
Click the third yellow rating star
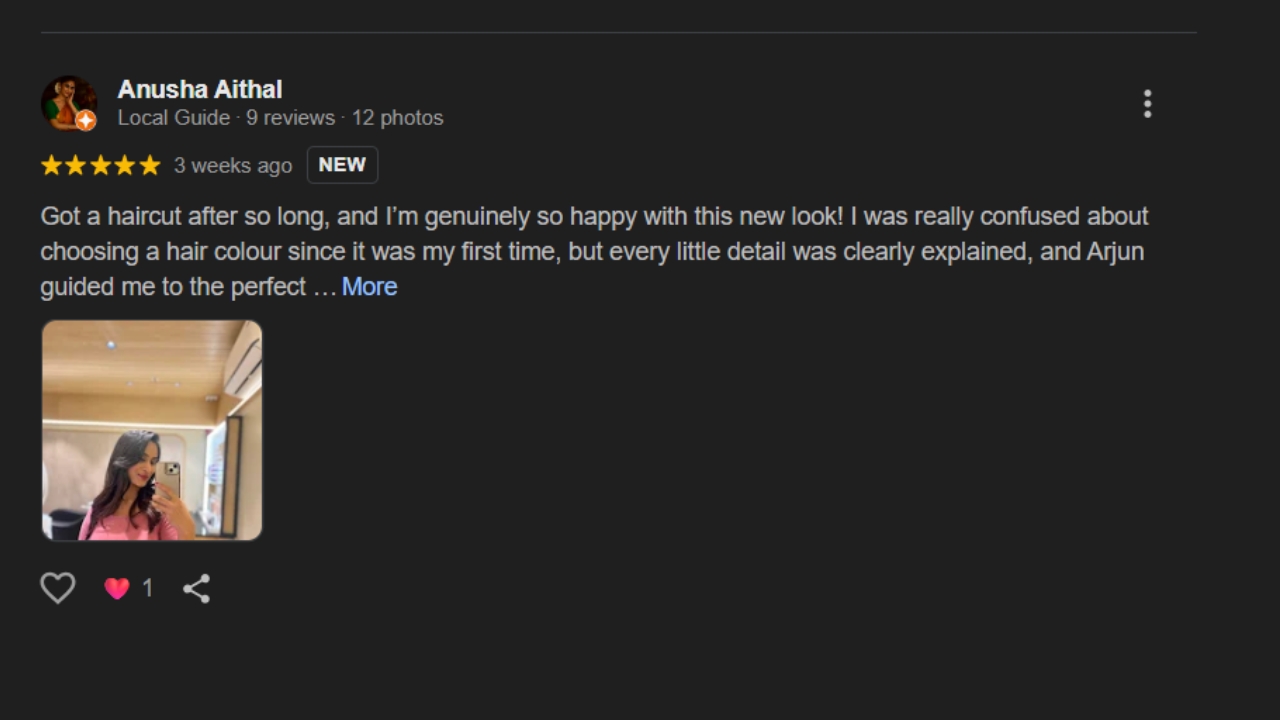[x=100, y=166]
